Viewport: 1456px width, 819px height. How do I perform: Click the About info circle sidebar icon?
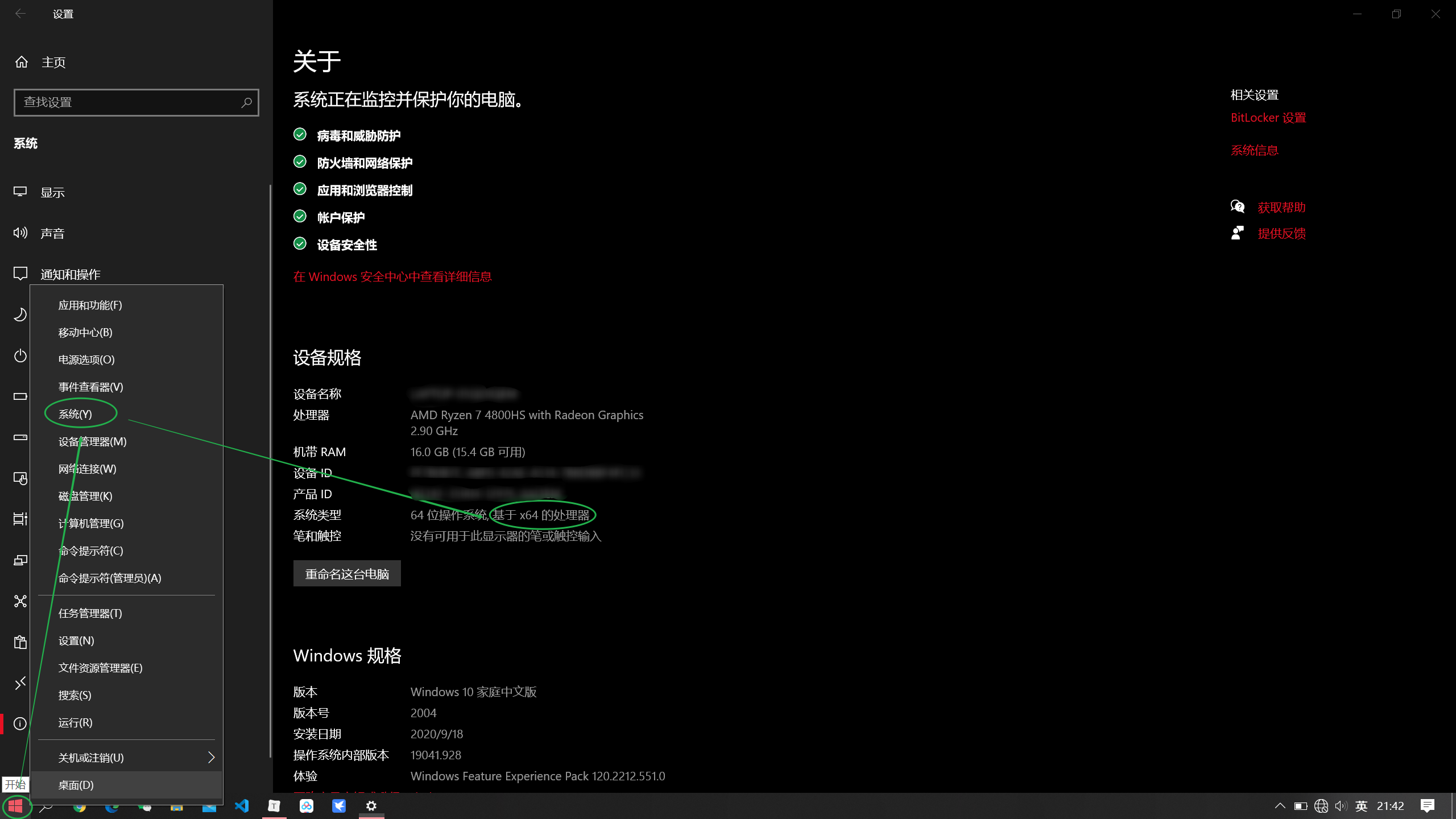(x=20, y=723)
